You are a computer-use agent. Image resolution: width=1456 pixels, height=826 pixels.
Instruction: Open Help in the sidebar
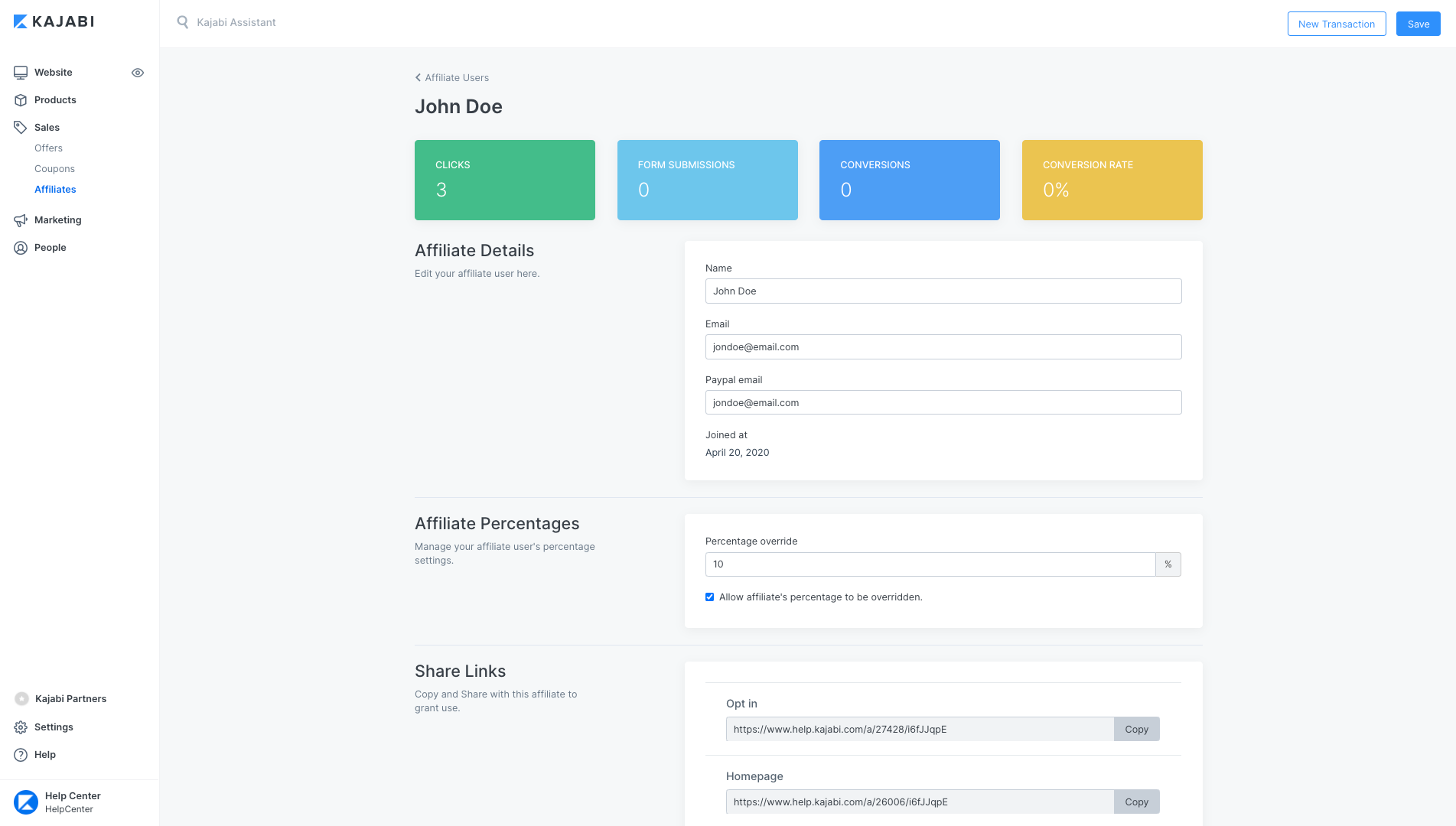(45, 755)
